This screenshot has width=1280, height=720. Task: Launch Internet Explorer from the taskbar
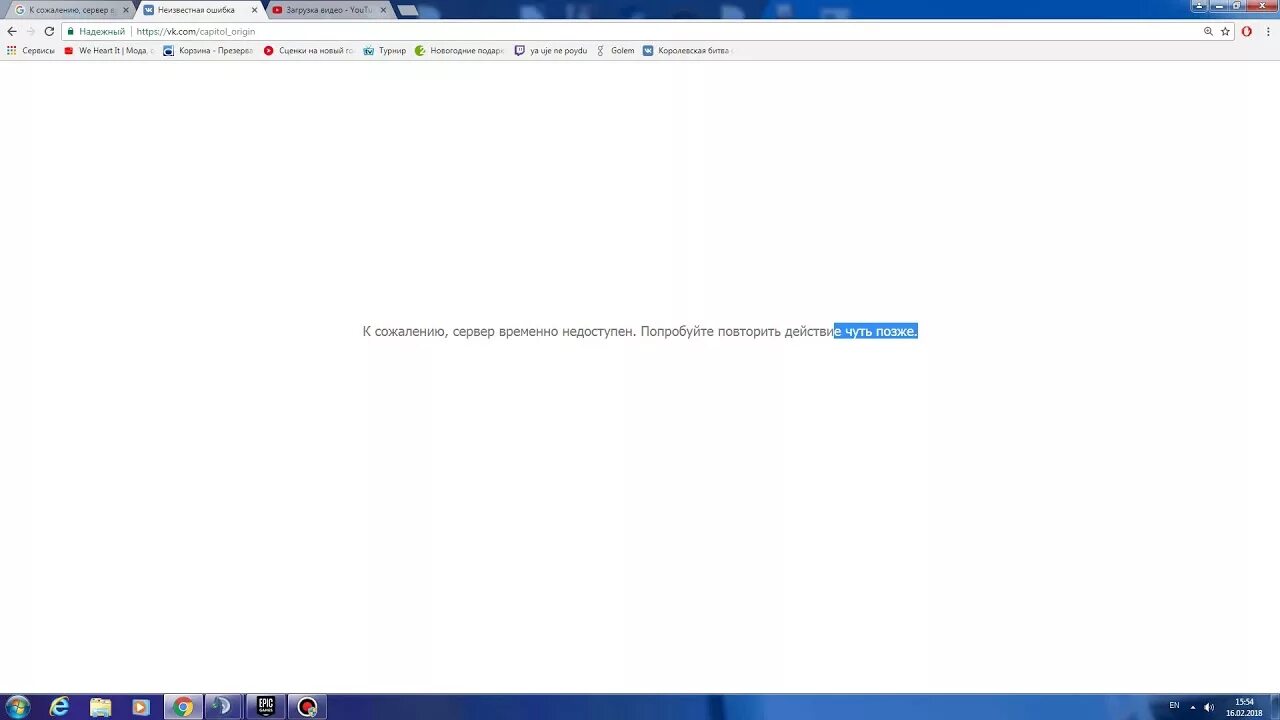(60, 707)
